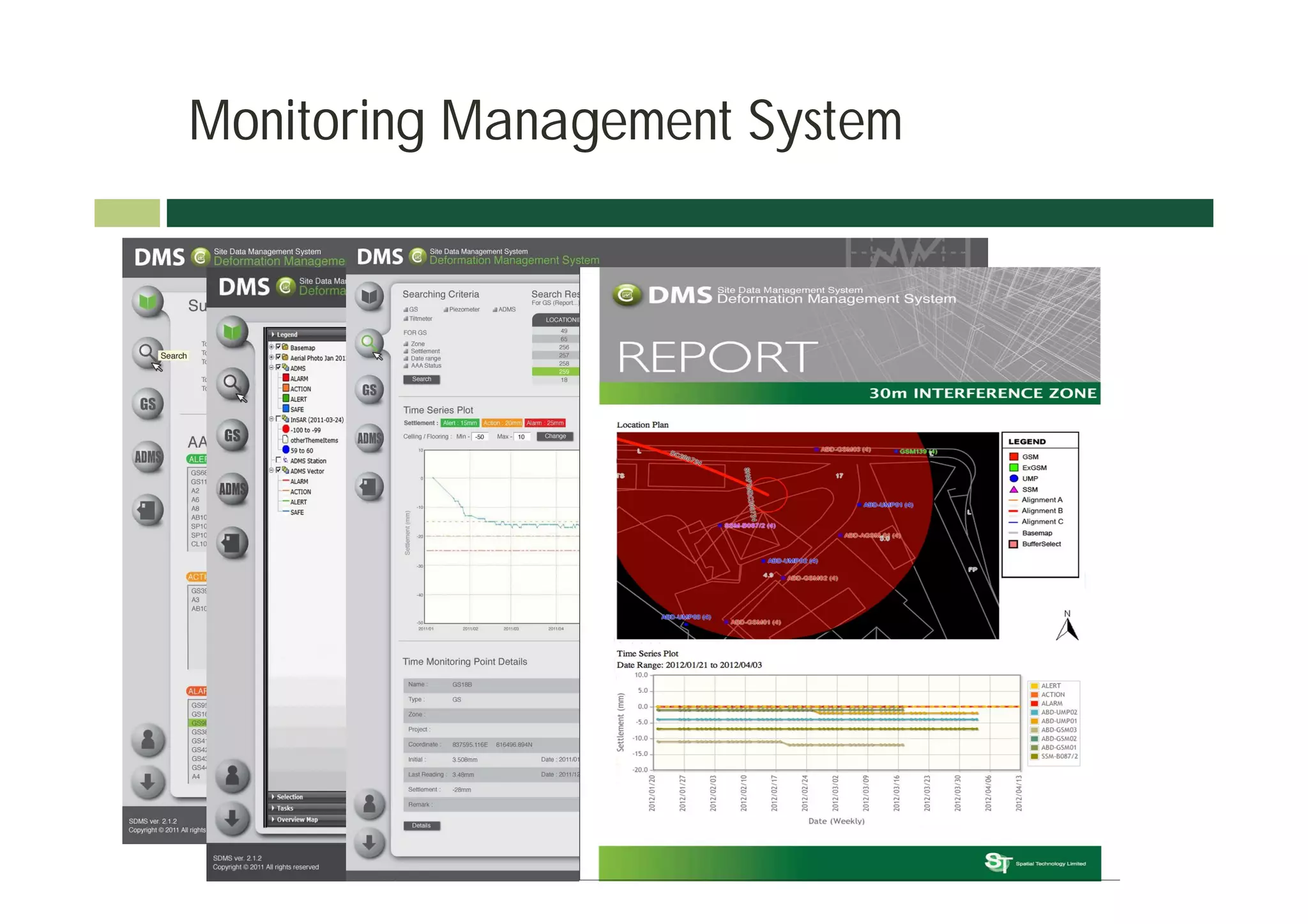Click the Alarm : 25mm red badge
1308x924 pixels.
(545, 423)
